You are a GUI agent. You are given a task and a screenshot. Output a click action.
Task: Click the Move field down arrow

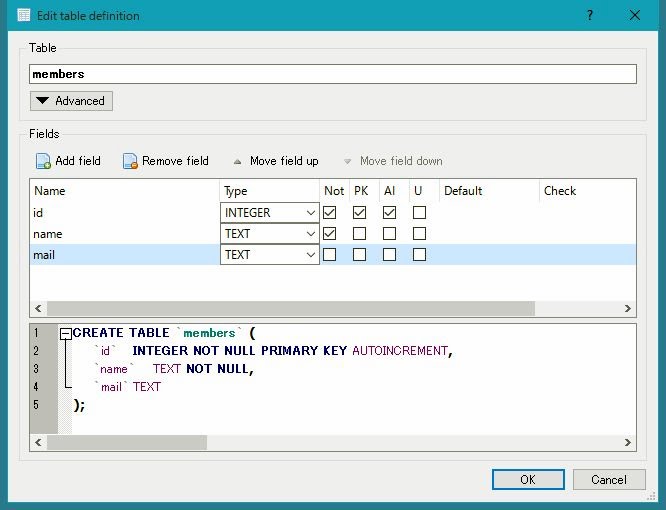[x=347, y=161]
